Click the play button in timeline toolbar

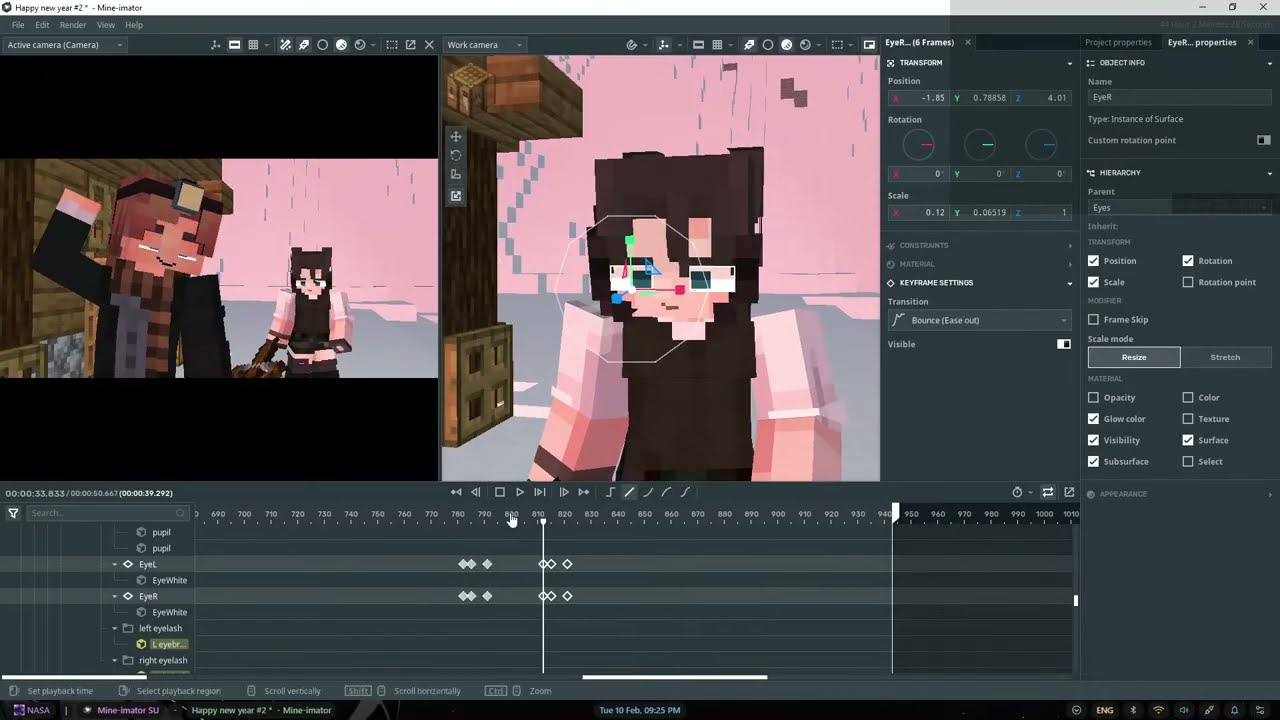(x=520, y=492)
